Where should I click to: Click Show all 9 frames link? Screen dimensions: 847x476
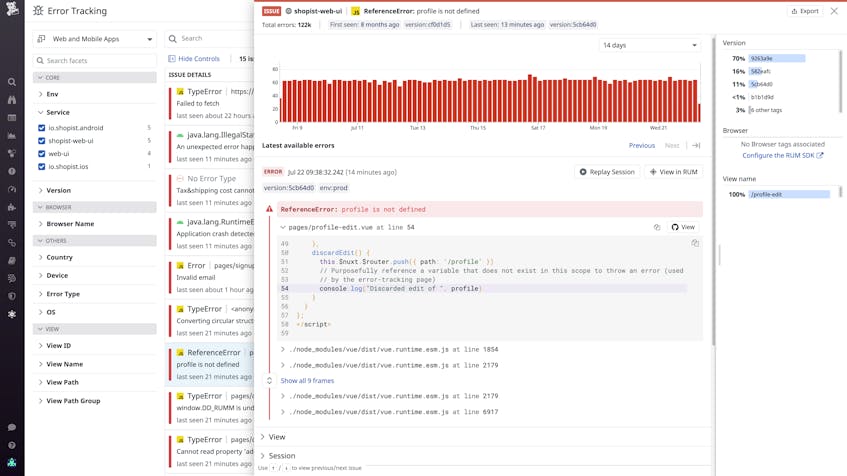307,380
